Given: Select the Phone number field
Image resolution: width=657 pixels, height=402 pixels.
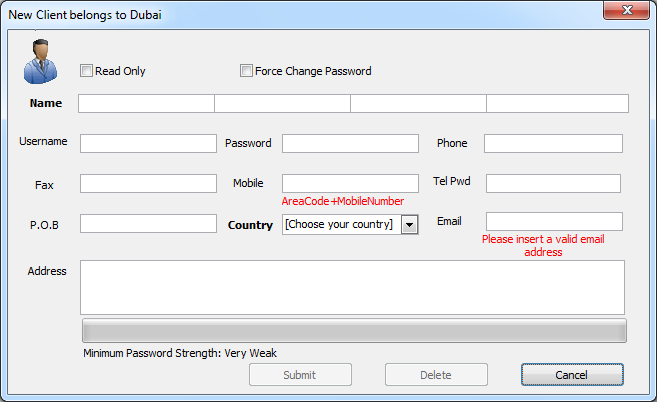Looking at the screenshot, I should coord(553,143).
